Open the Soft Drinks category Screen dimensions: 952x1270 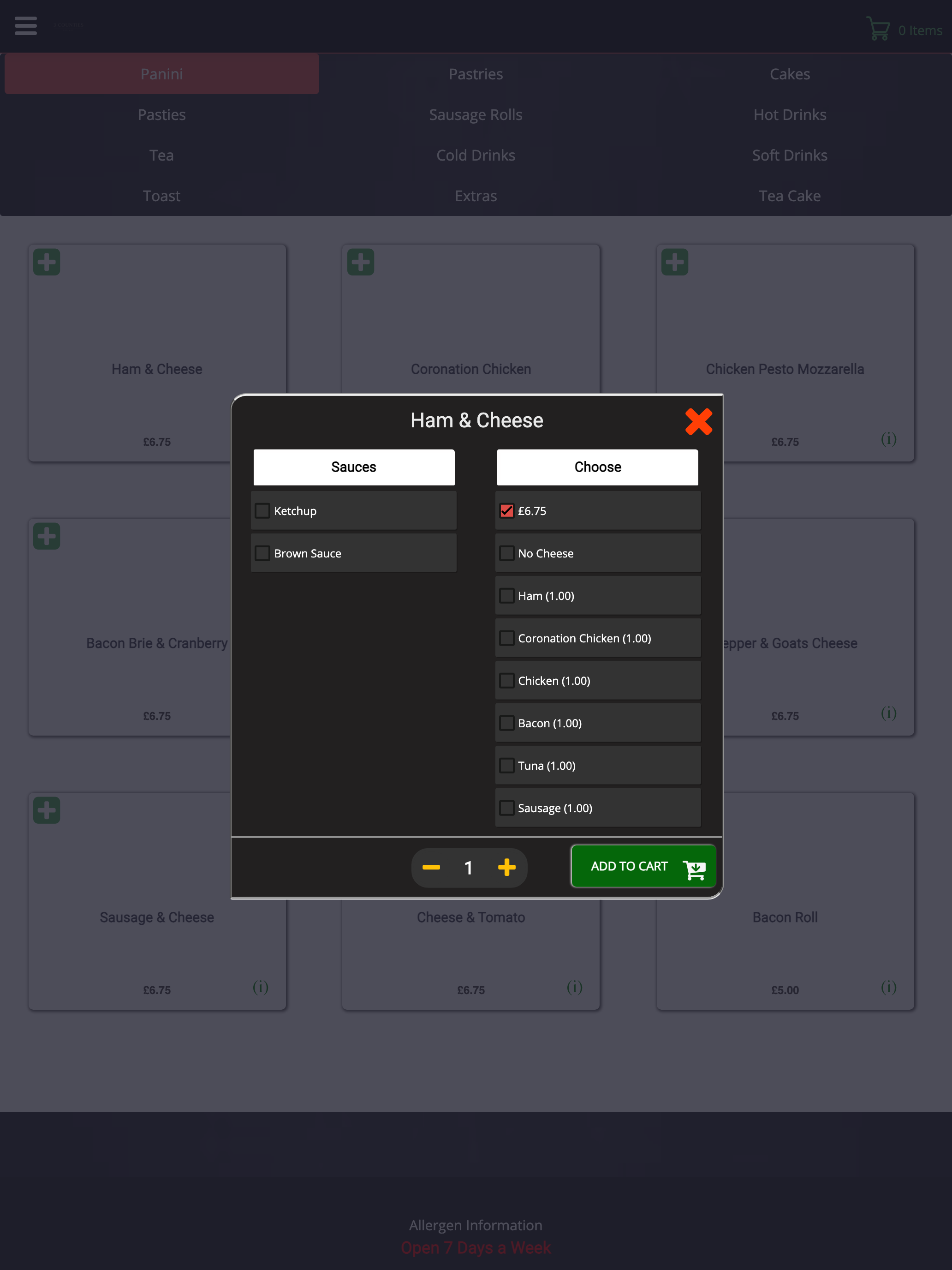(790, 156)
